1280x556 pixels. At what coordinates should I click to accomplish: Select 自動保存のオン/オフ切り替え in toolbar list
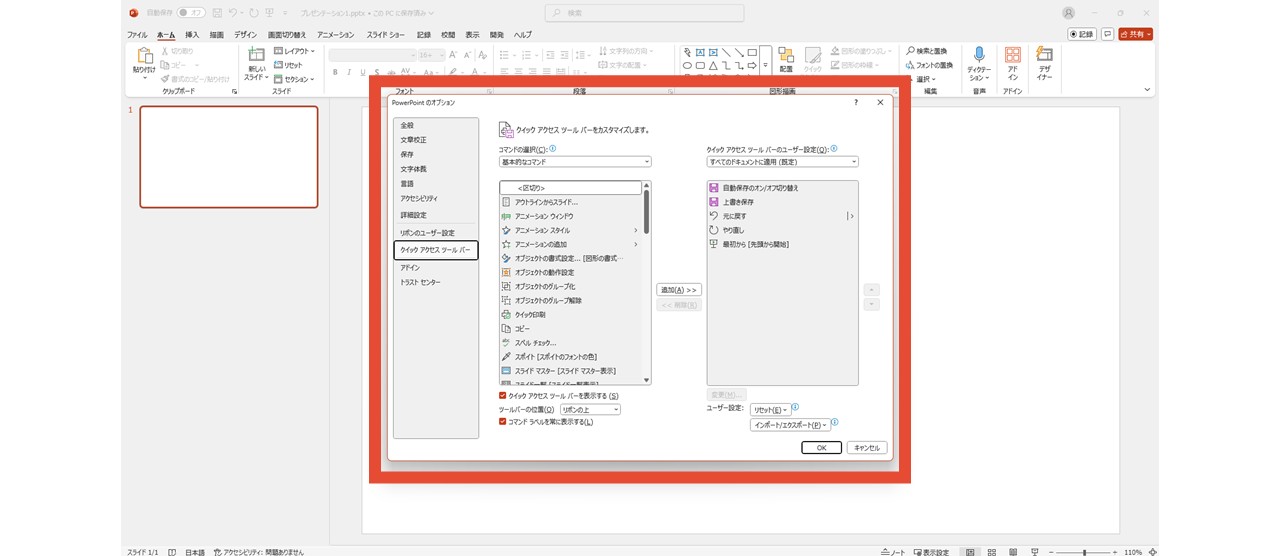[x=782, y=188]
